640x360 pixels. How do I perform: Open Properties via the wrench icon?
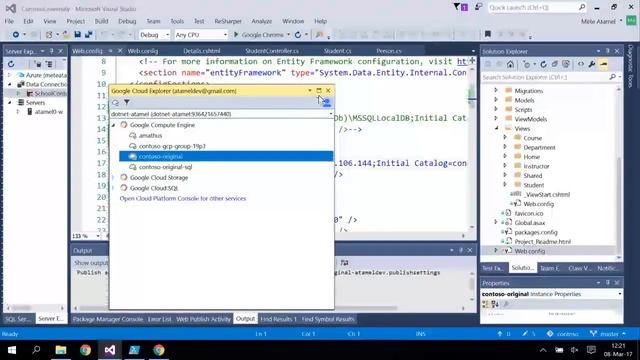592,64
